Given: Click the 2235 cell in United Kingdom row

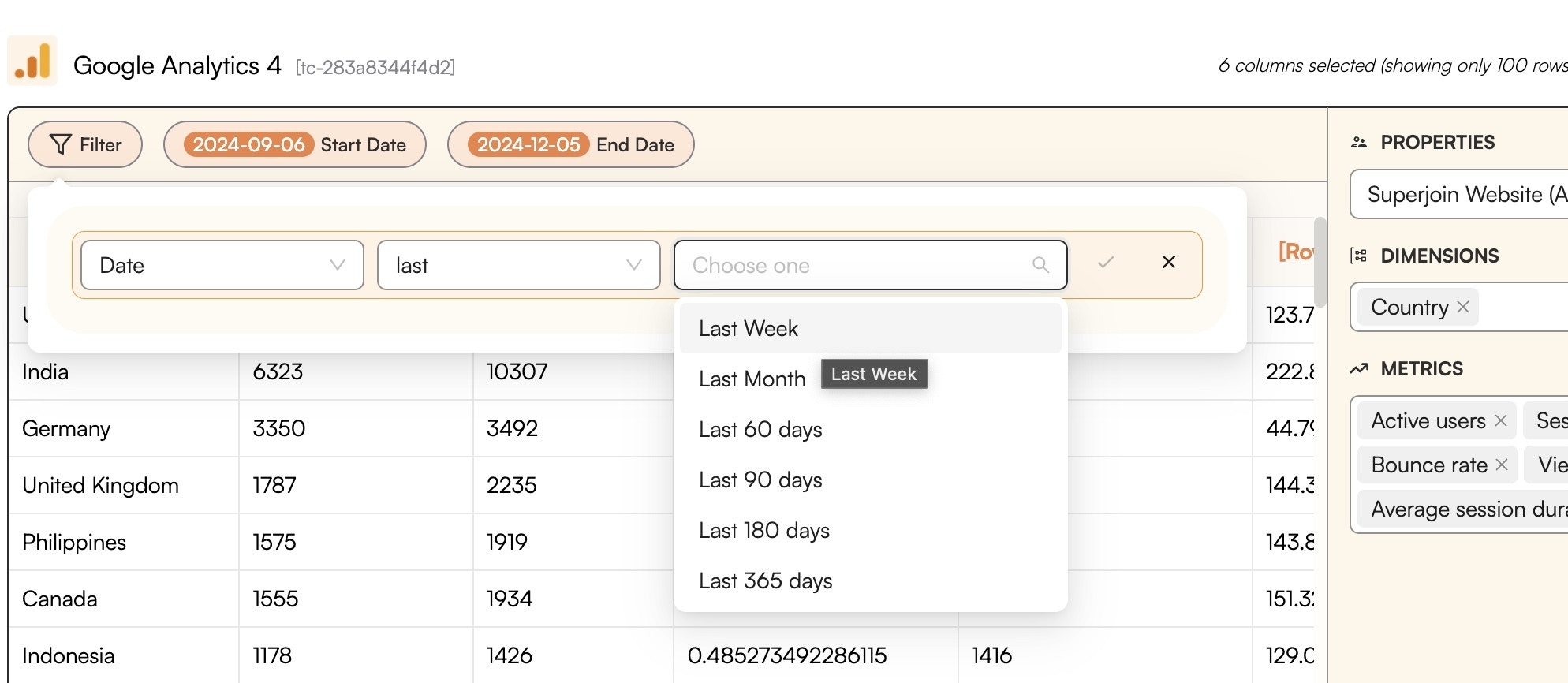Looking at the screenshot, I should 573,485.
